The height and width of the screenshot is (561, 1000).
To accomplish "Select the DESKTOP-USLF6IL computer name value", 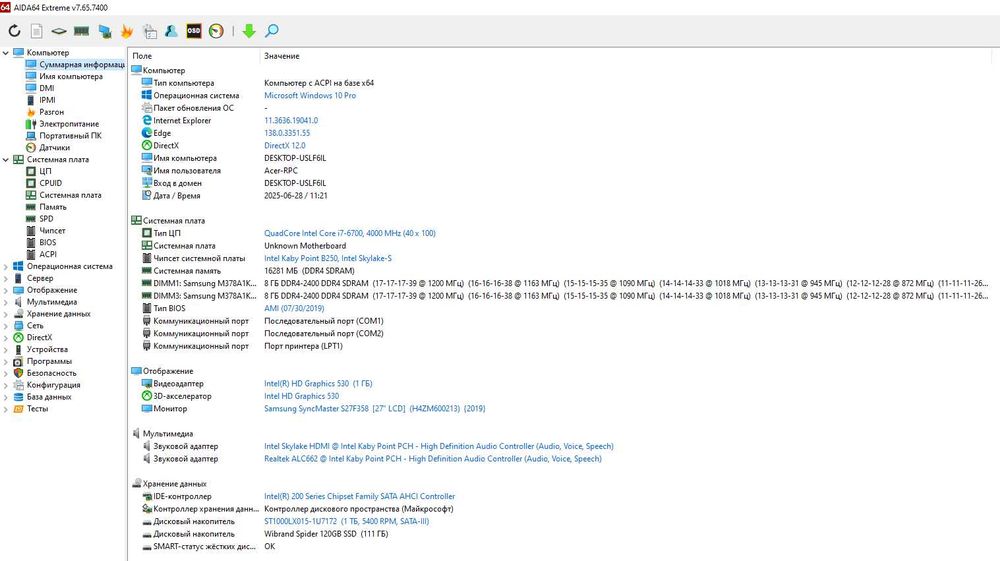I will 295,158.
